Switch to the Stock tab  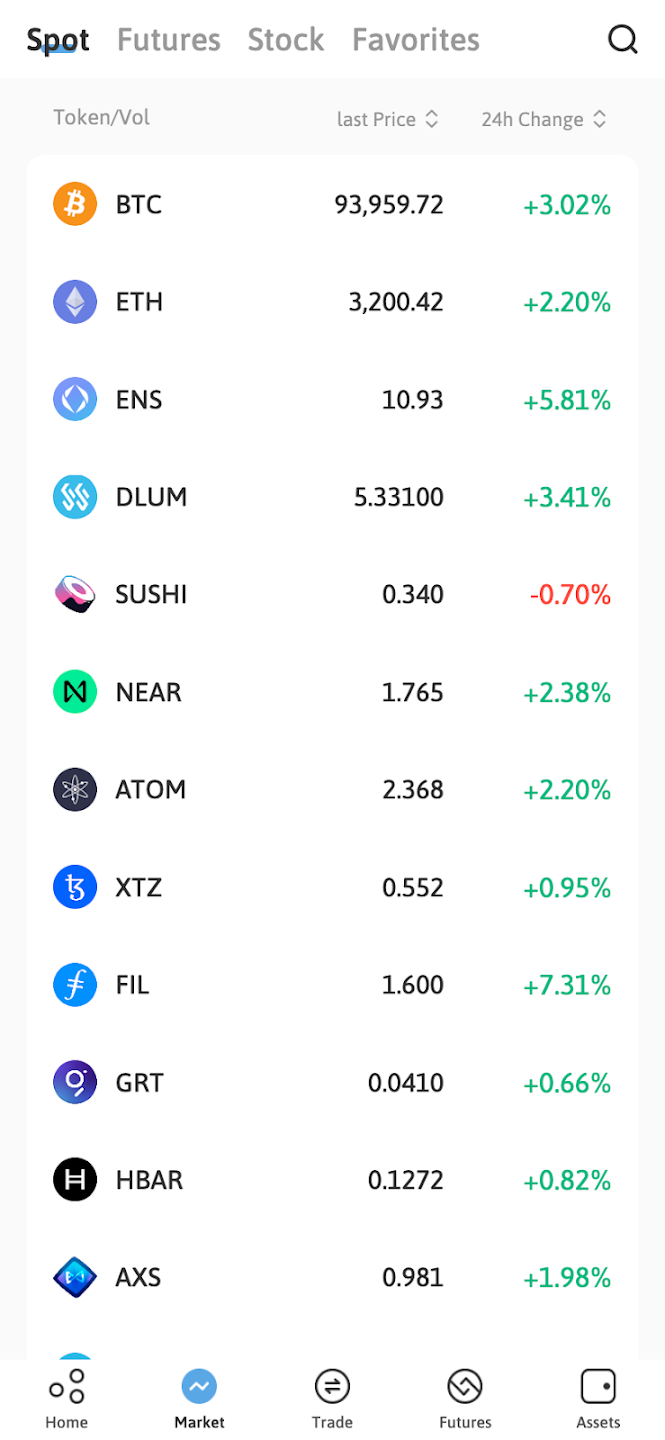click(286, 40)
